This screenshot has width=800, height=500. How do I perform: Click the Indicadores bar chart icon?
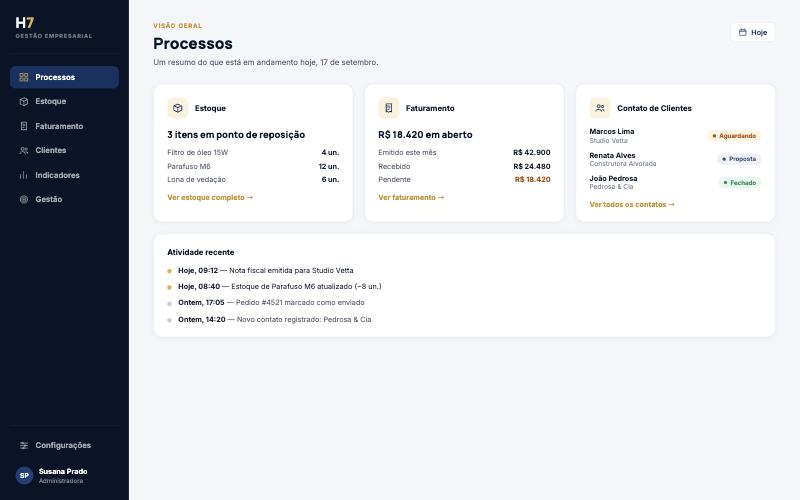click(x=23, y=175)
